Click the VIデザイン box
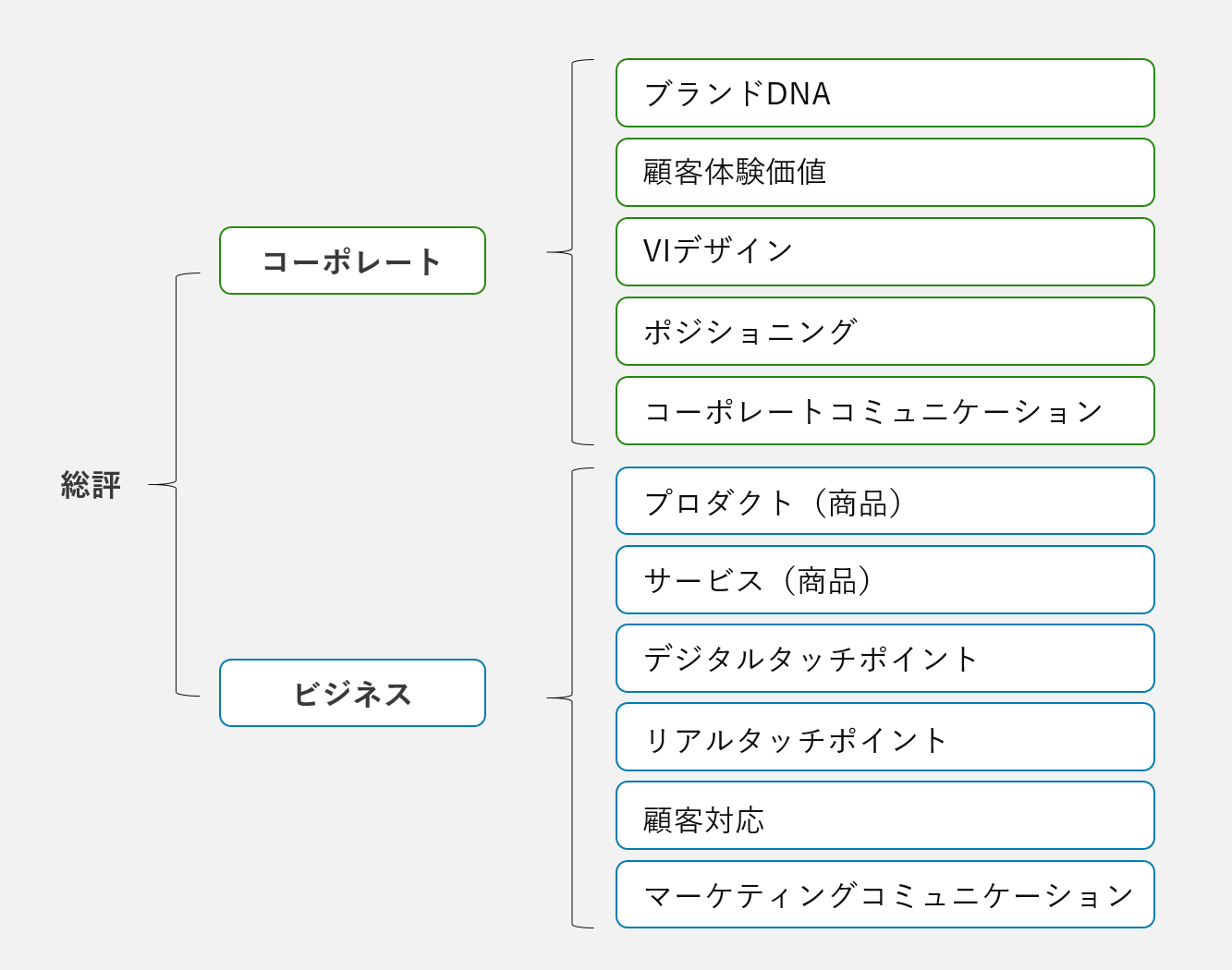Screen dimensions: 1232x970 (x=884, y=252)
